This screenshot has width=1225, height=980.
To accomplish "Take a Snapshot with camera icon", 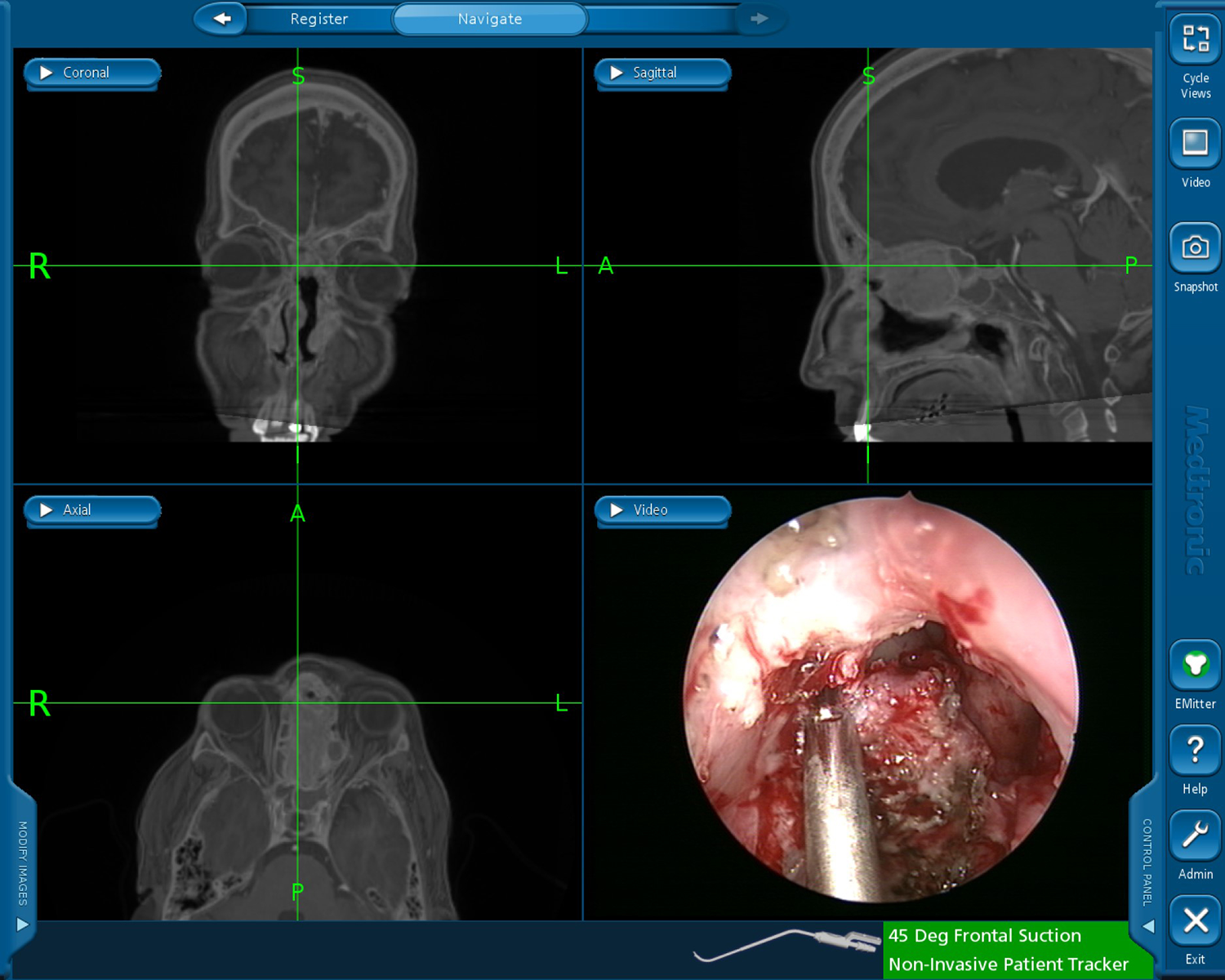I will point(1195,247).
